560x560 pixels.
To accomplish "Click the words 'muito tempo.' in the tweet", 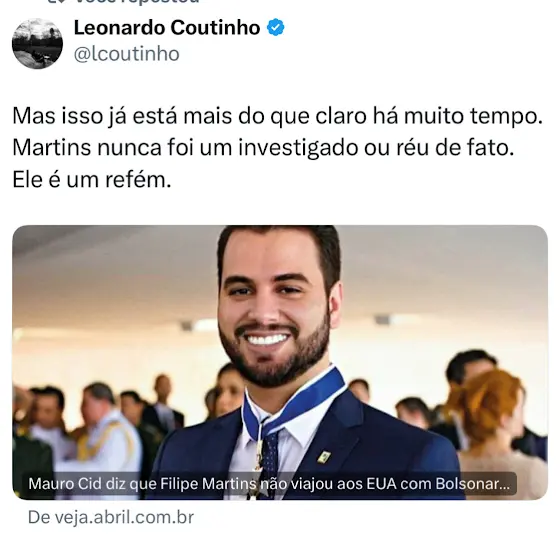I will [x=473, y=116].
